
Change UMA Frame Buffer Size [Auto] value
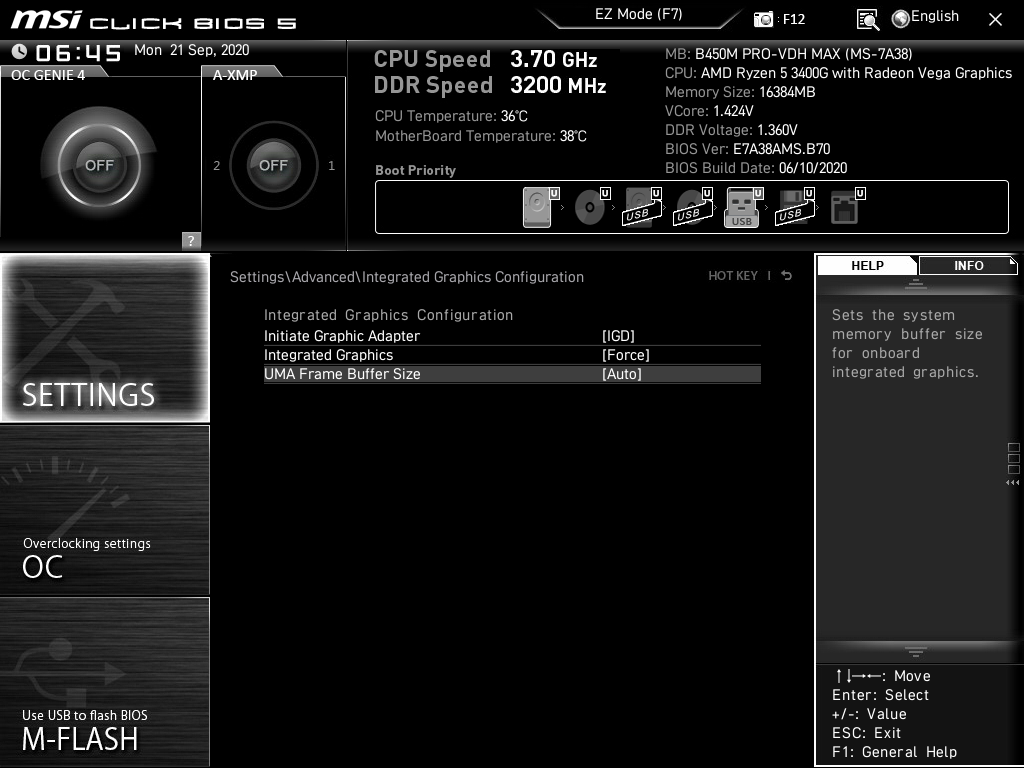pyautogui.click(x=622, y=374)
